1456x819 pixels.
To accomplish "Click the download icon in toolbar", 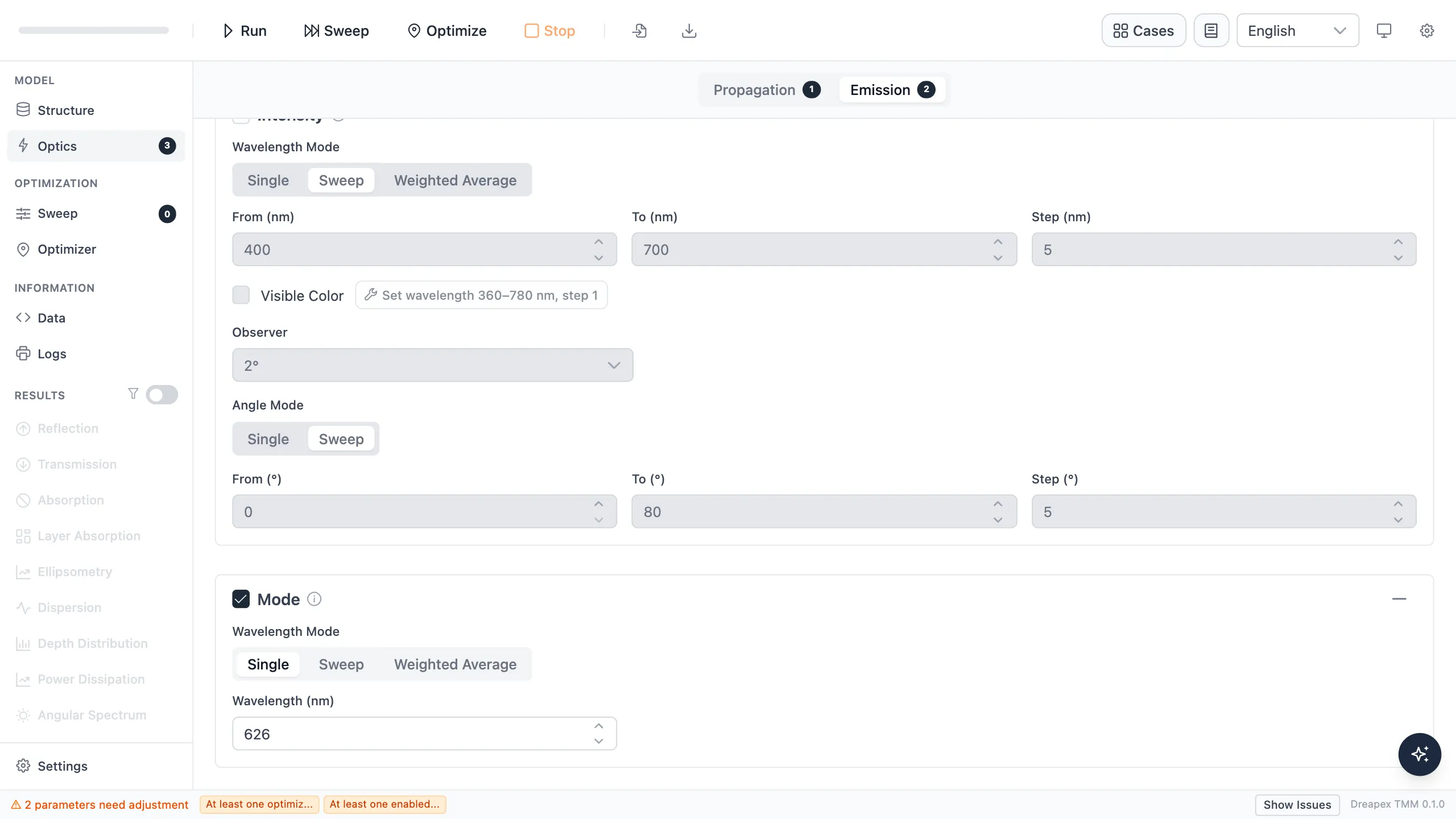I will click(x=689, y=31).
